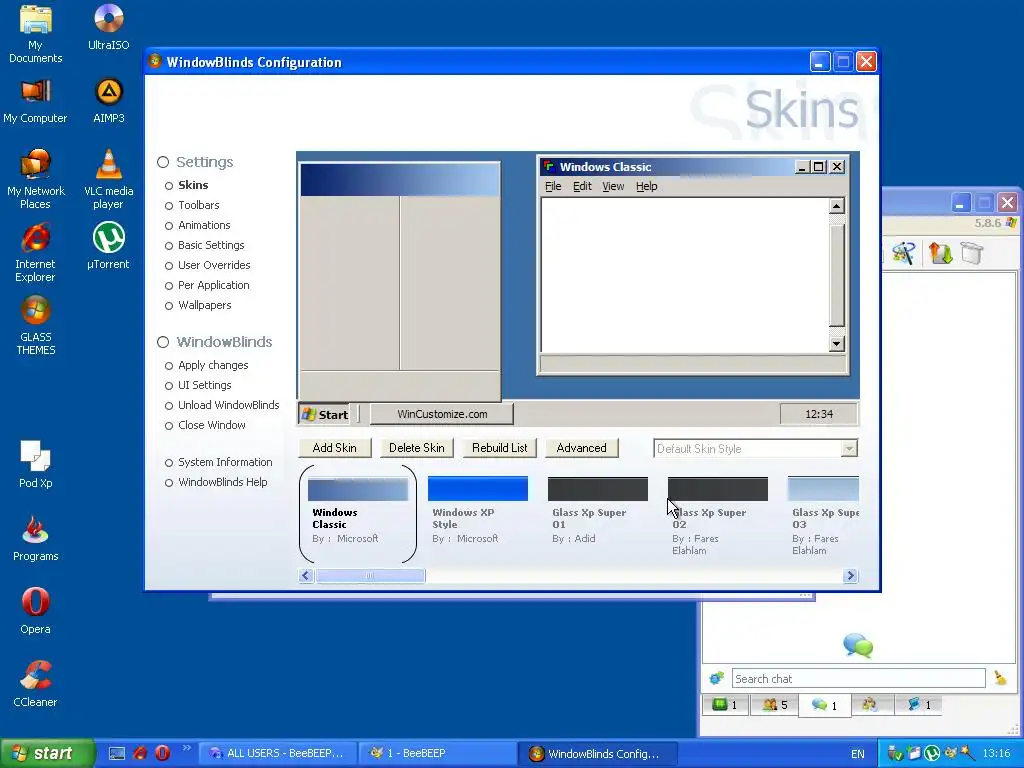The width and height of the screenshot is (1024, 768).
Task: Click the Show Desktop quick launch icon
Action: click(x=116, y=754)
